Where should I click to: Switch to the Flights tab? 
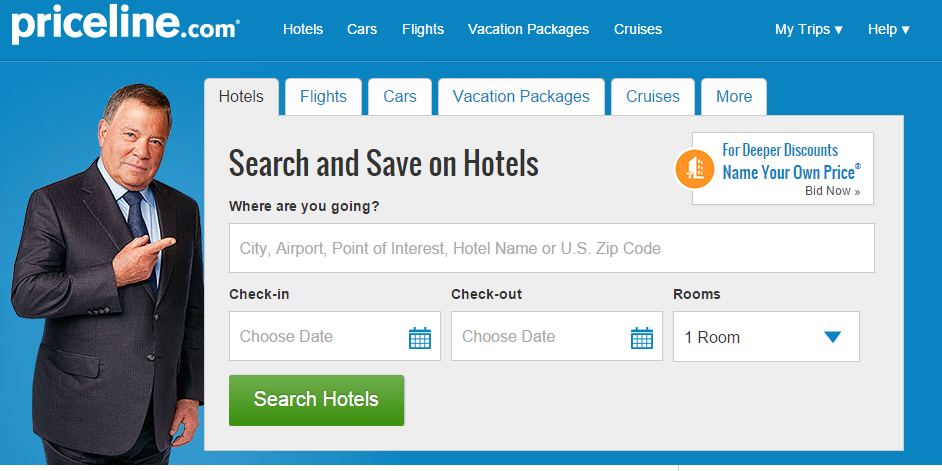[323, 97]
